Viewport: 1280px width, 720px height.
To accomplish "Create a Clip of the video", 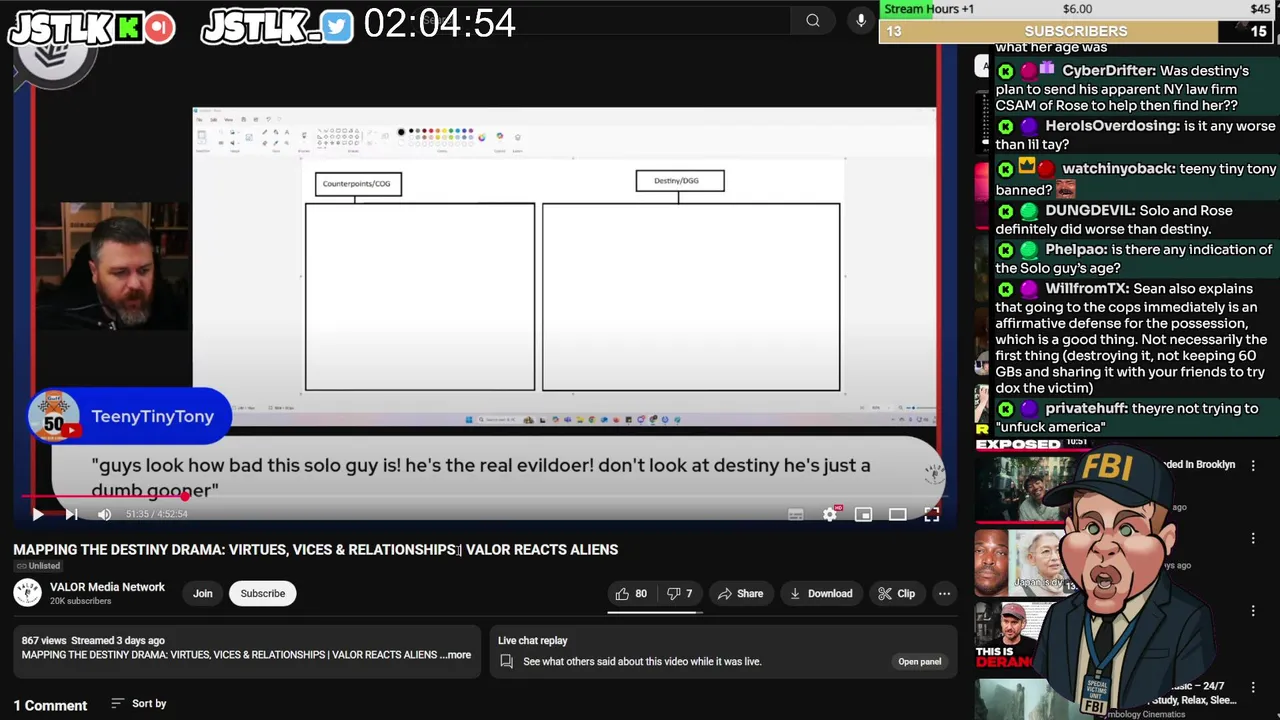I will point(896,593).
